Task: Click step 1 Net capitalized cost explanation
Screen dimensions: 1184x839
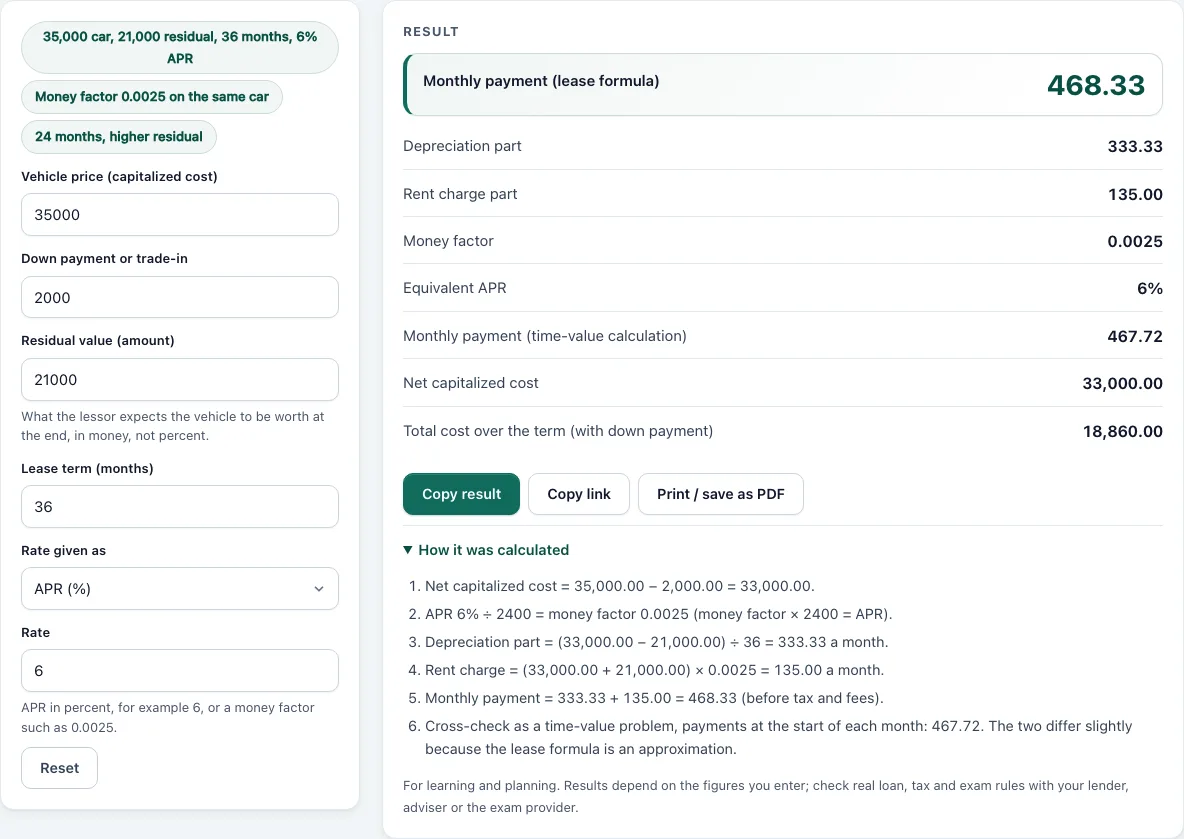Action: point(619,586)
